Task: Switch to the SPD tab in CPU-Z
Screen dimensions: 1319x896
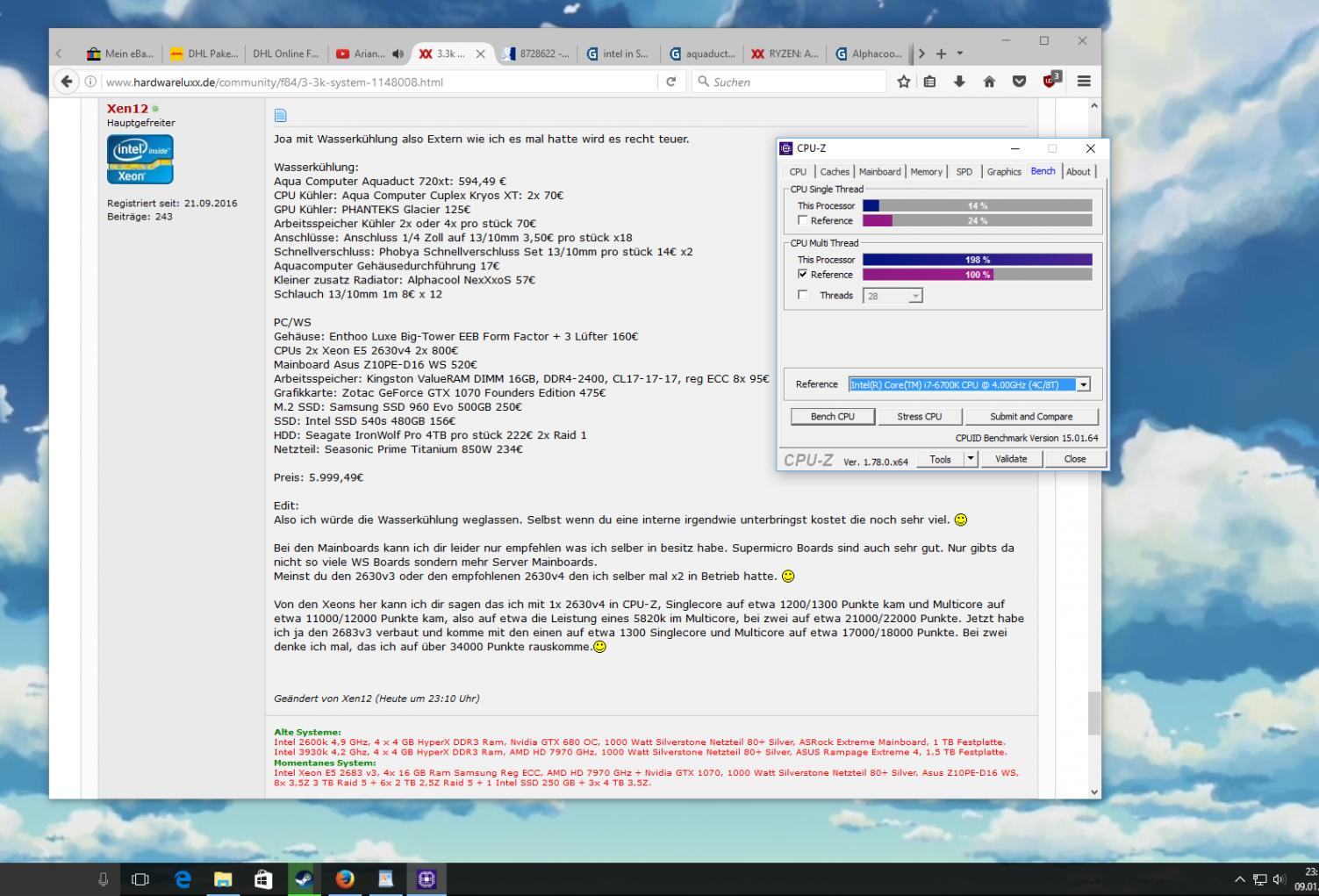Action: pyautogui.click(x=964, y=172)
